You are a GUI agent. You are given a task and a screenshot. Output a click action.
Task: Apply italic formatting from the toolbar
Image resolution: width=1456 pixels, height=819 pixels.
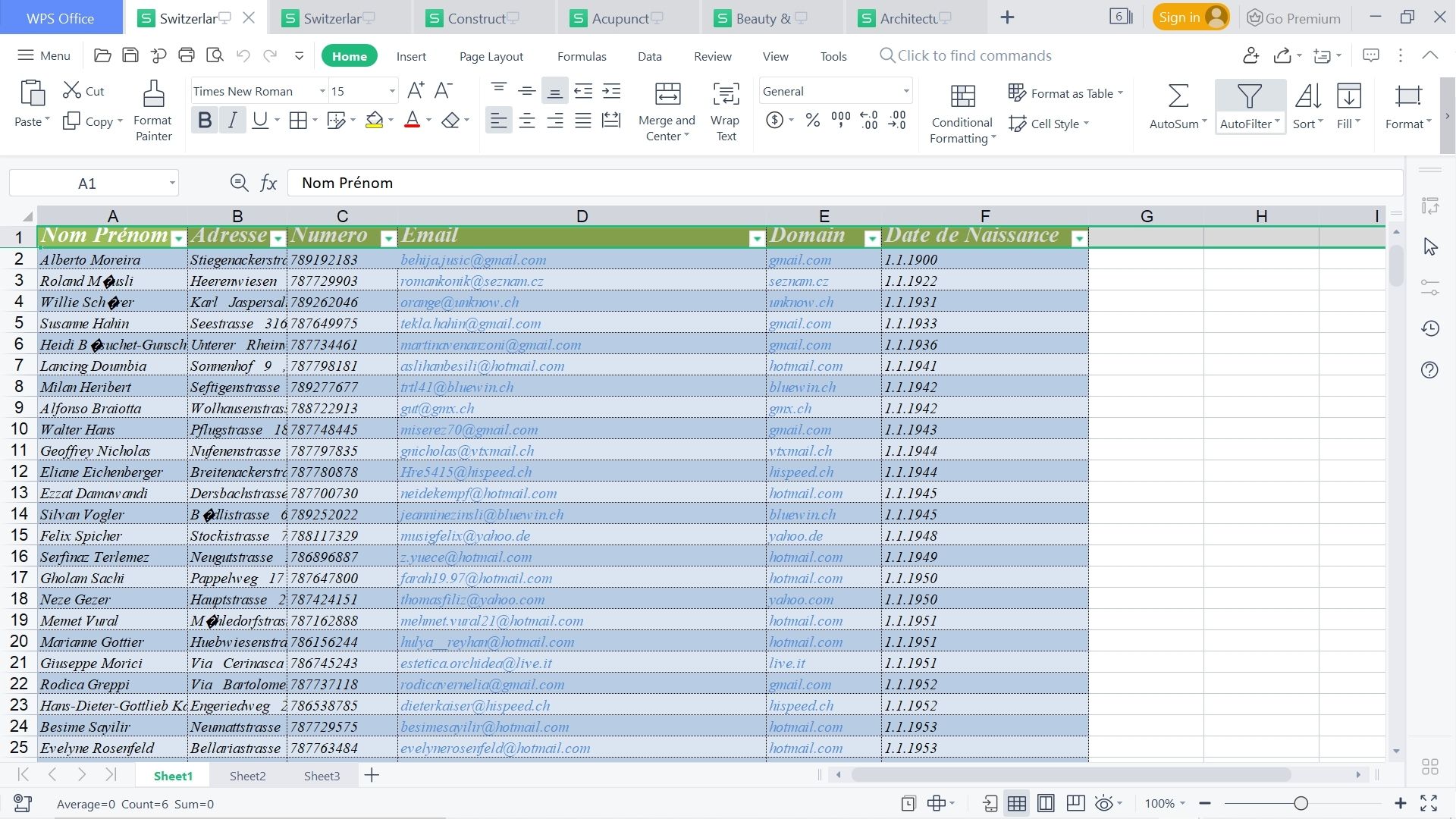[x=232, y=119]
